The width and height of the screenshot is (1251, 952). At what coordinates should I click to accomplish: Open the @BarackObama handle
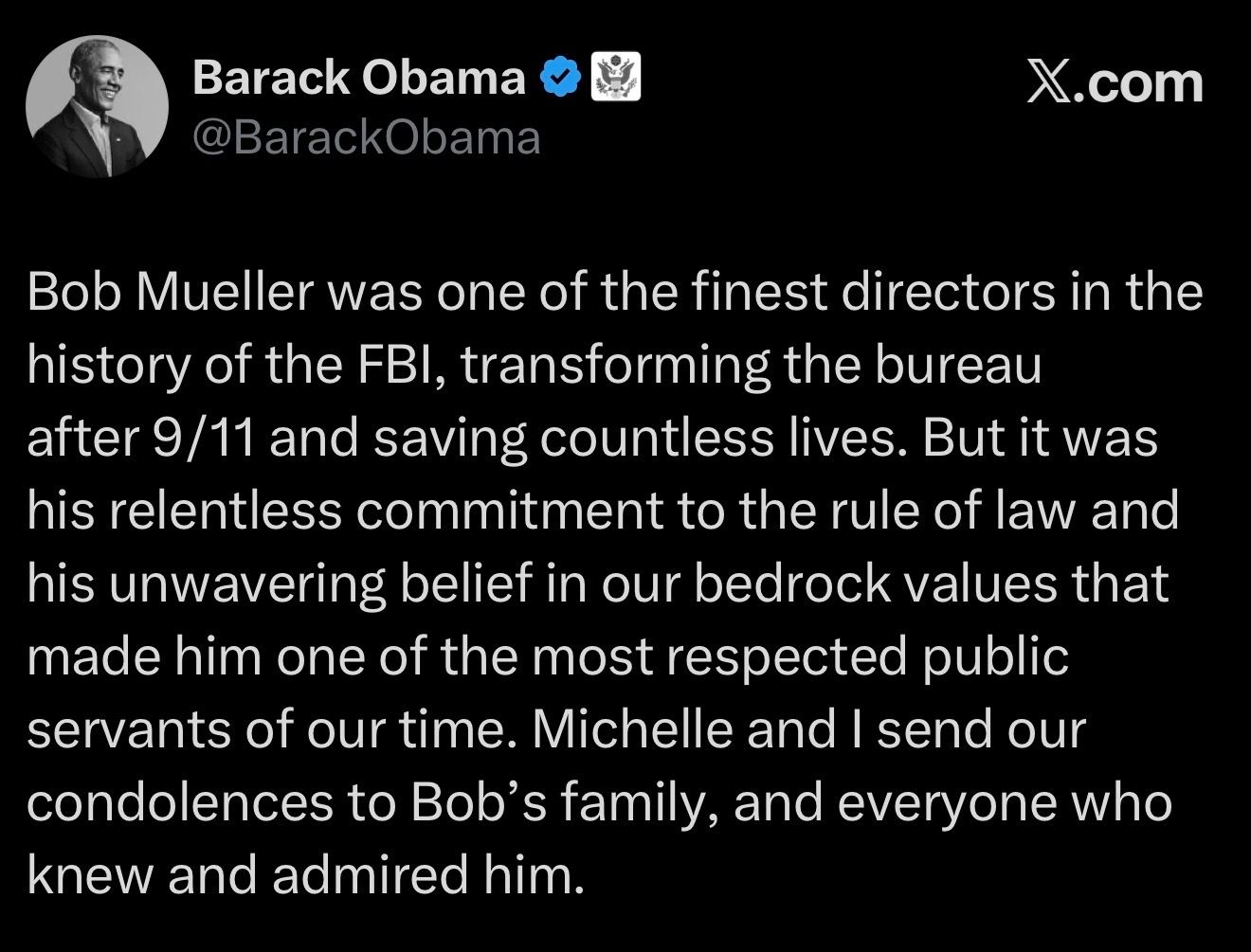366,138
